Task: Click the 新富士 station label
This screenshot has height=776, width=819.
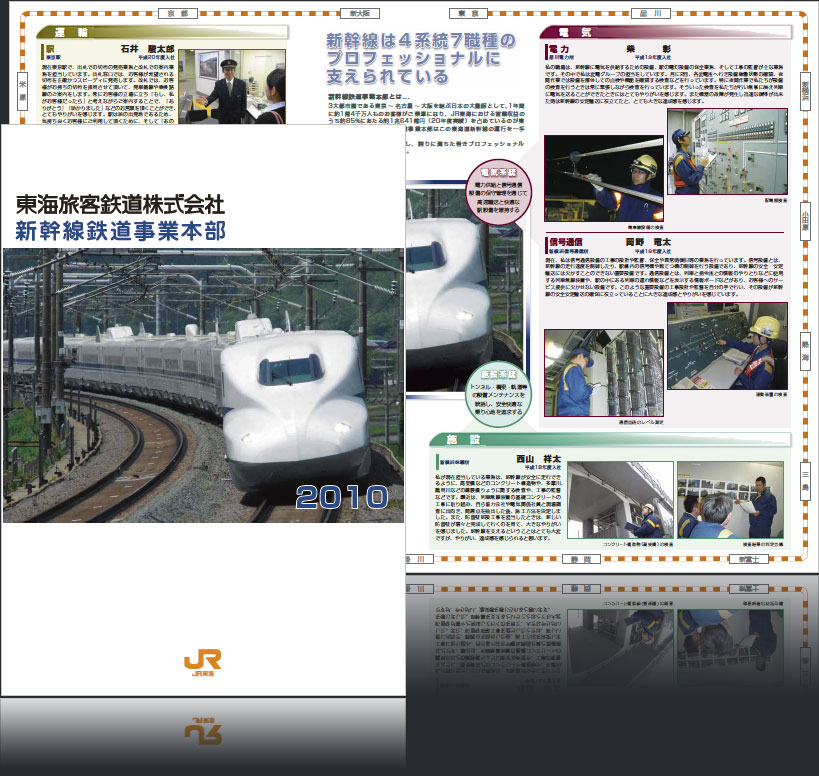Action: [x=749, y=559]
